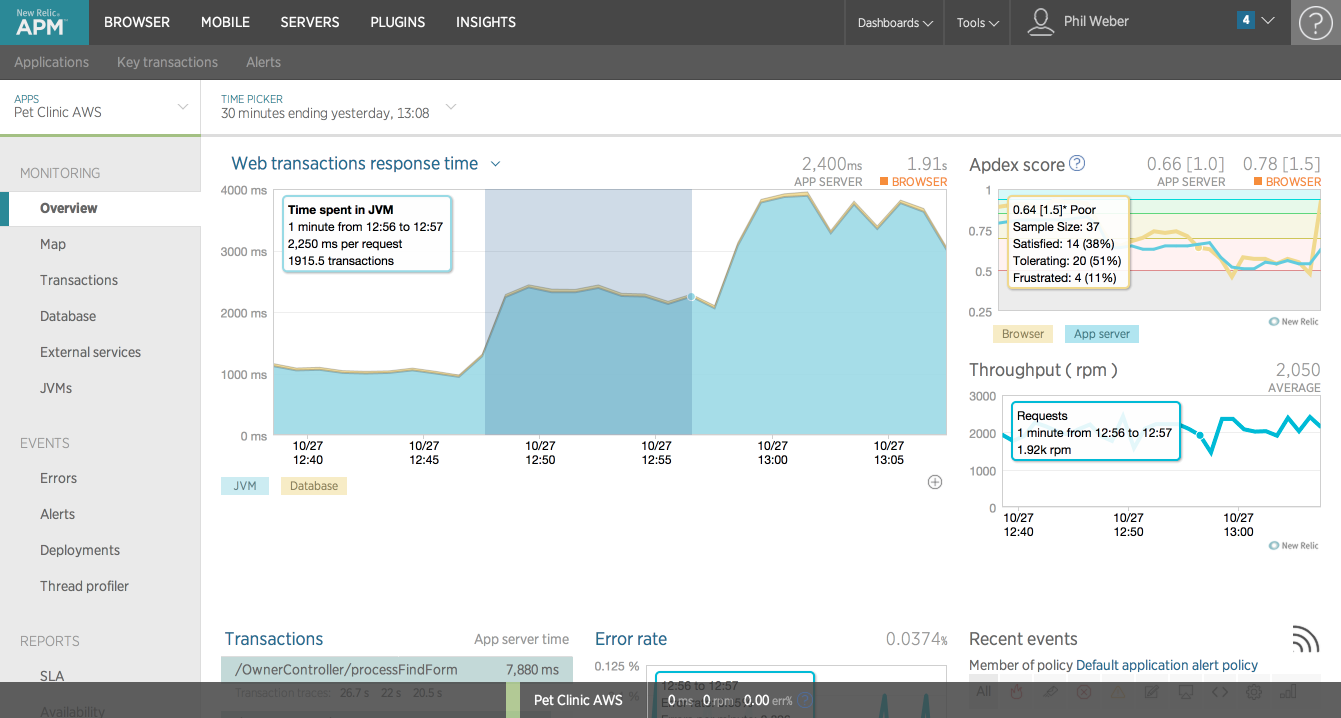
Task: Click the plus icon below response time chart
Action: pos(935,482)
